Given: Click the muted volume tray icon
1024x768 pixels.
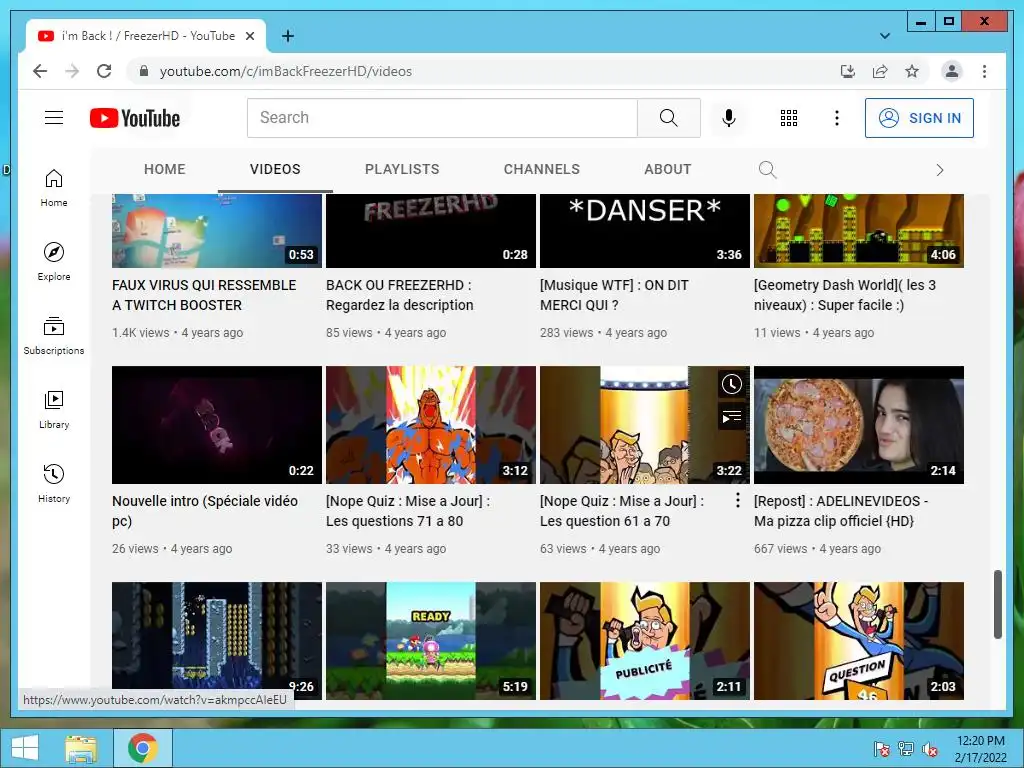Looking at the screenshot, I should point(929,749).
